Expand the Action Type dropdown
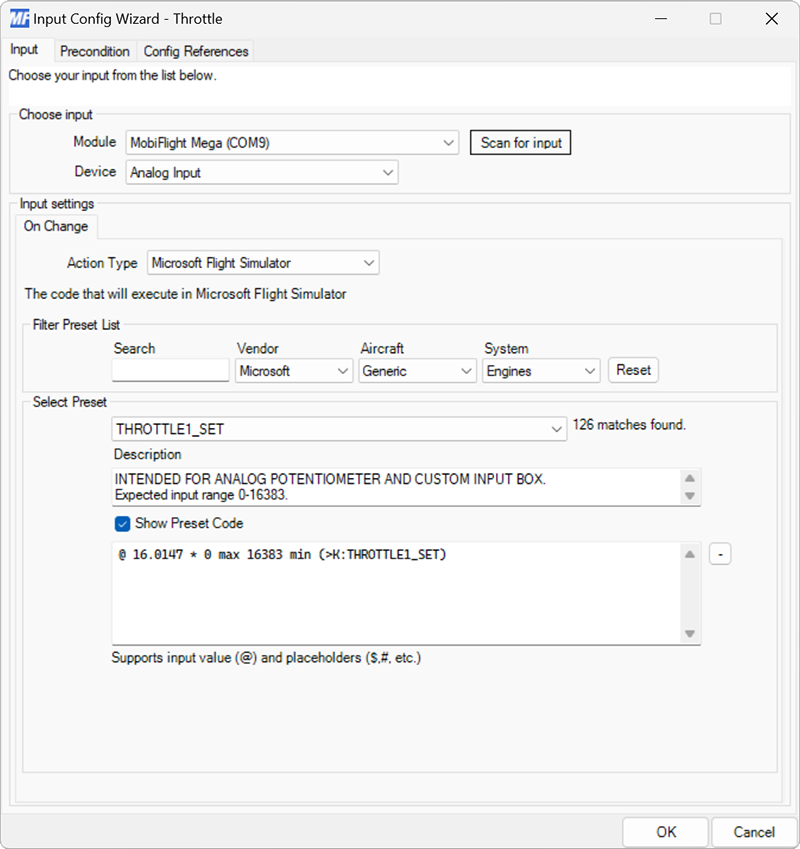Screen dimensions: 800x849 [368, 262]
